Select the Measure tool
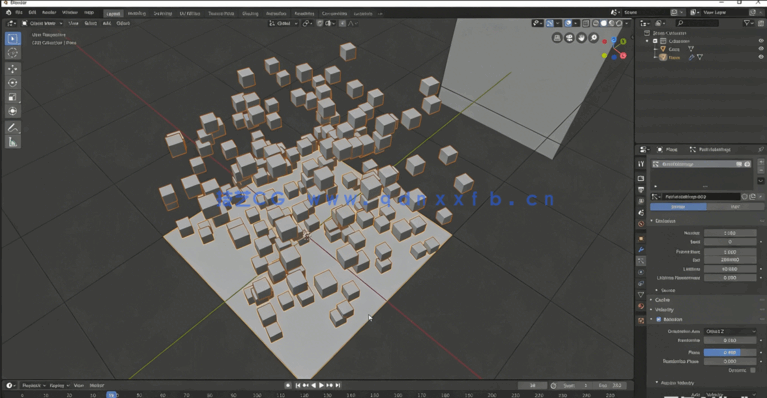Viewport: 767px width, 398px height. point(13,142)
